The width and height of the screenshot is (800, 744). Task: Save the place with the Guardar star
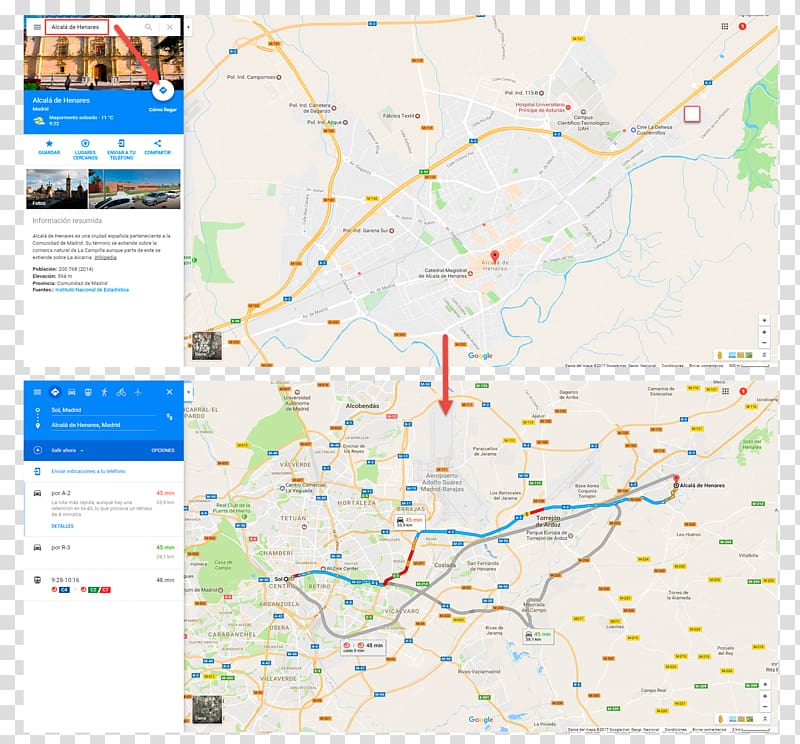[x=49, y=147]
